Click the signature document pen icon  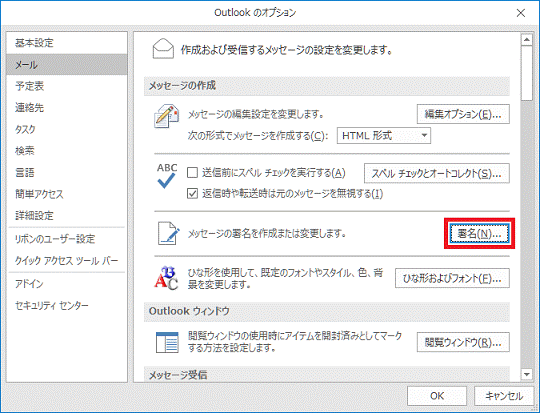pos(168,233)
